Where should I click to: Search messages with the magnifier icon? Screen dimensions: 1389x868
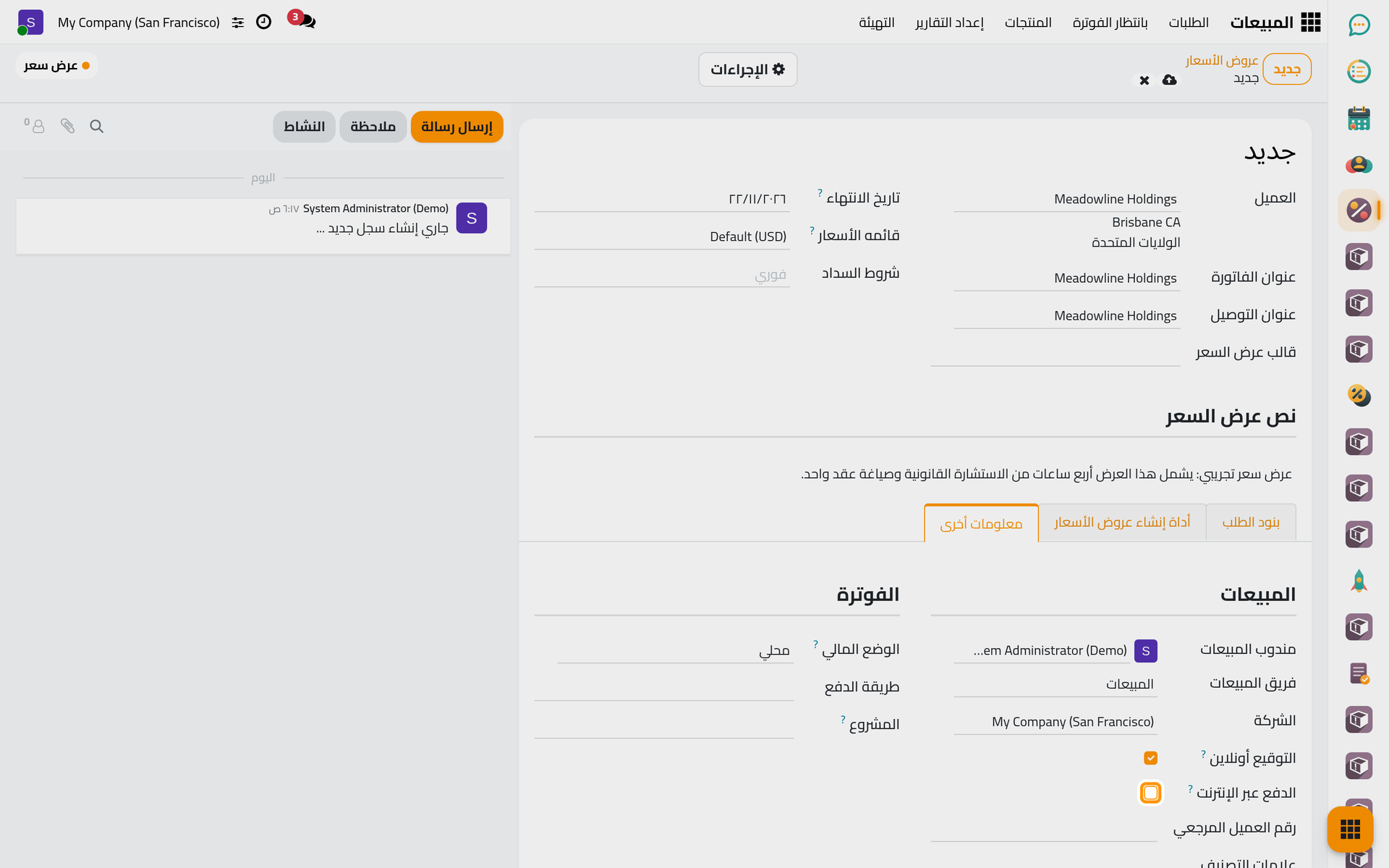coord(96,127)
